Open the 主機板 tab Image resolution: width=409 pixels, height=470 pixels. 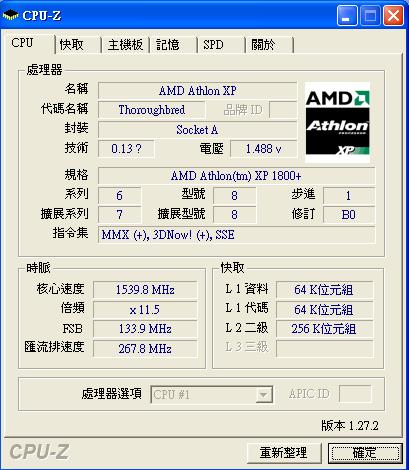tap(125, 45)
